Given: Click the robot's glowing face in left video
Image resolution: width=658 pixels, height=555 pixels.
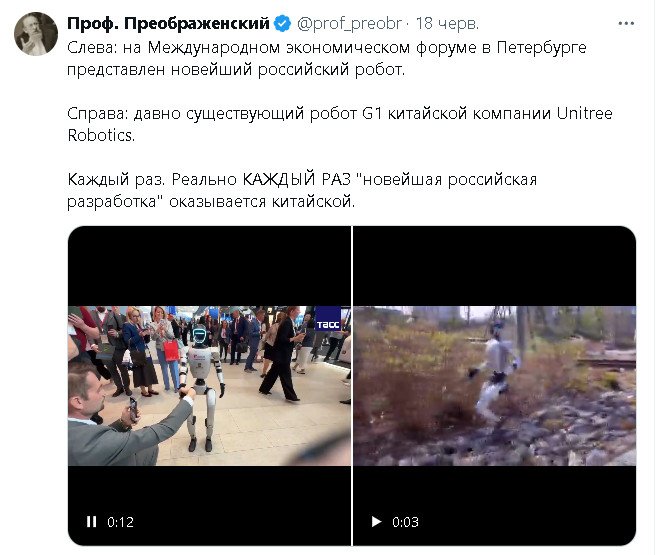Looking at the screenshot, I should tap(199, 335).
